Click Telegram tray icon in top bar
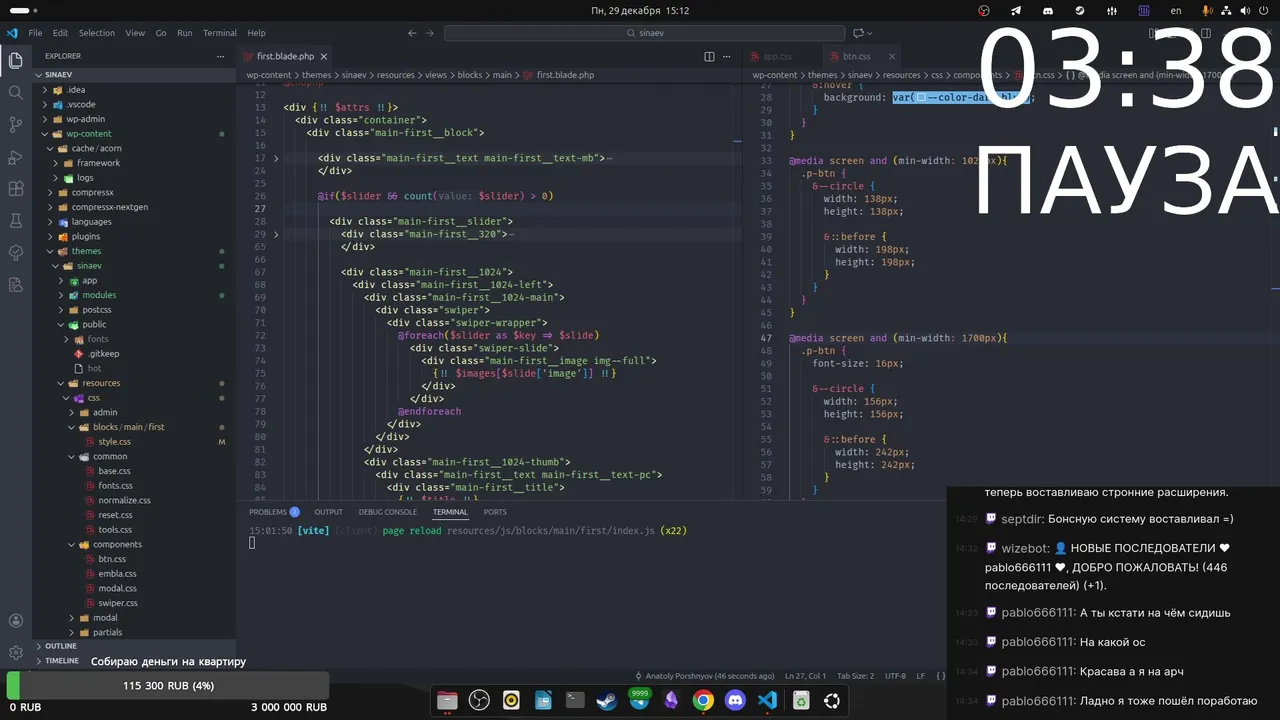Screen dimensions: 1280x720 tap(1016, 10)
